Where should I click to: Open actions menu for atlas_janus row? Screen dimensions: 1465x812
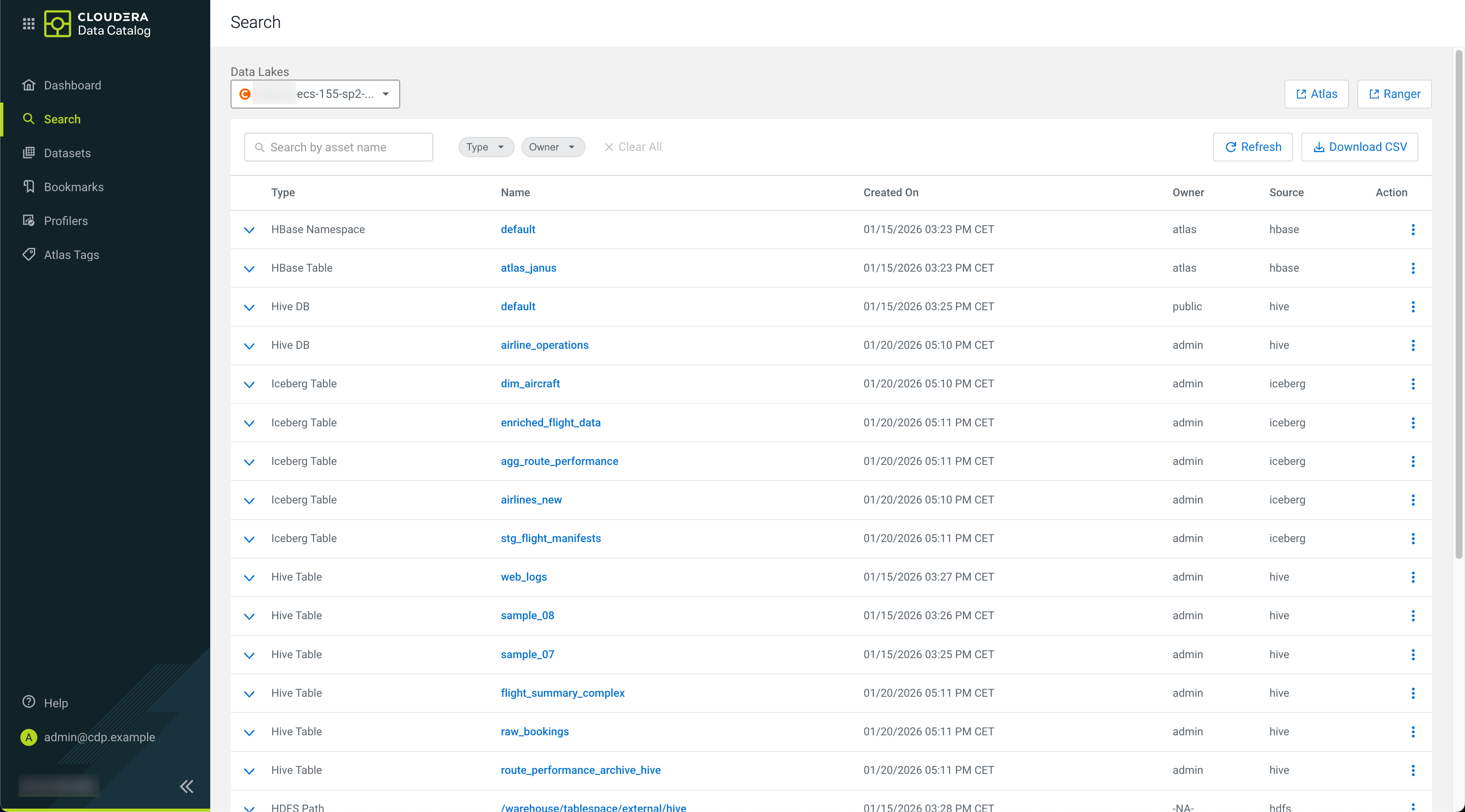[x=1413, y=268]
